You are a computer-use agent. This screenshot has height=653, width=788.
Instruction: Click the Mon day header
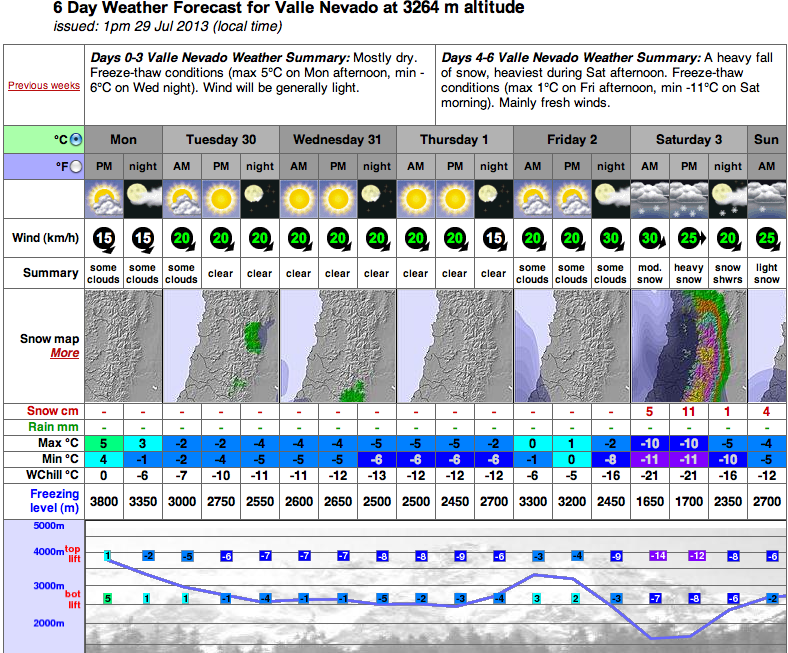coord(124,140)
